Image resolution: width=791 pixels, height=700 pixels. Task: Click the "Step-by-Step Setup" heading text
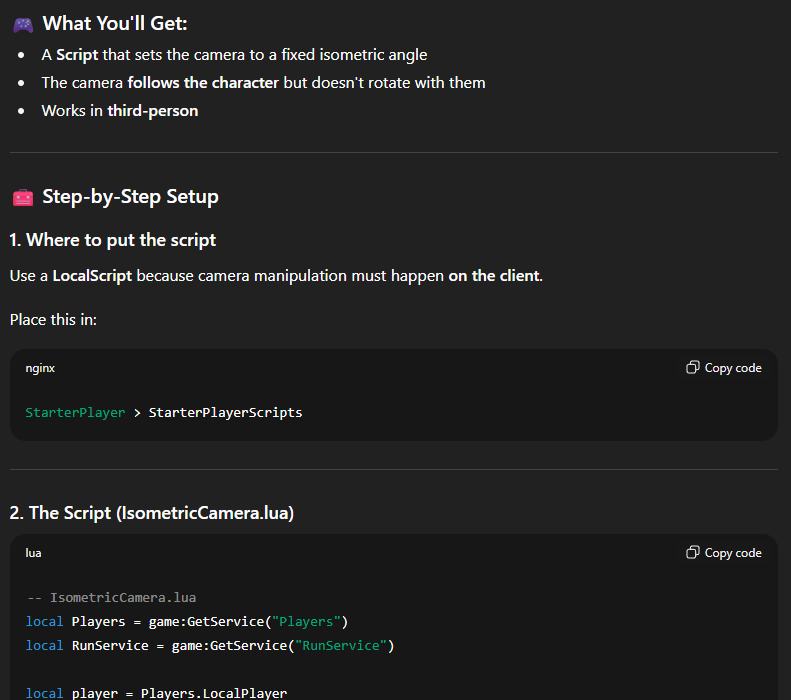pyautogui.click(x=130, y=197)
